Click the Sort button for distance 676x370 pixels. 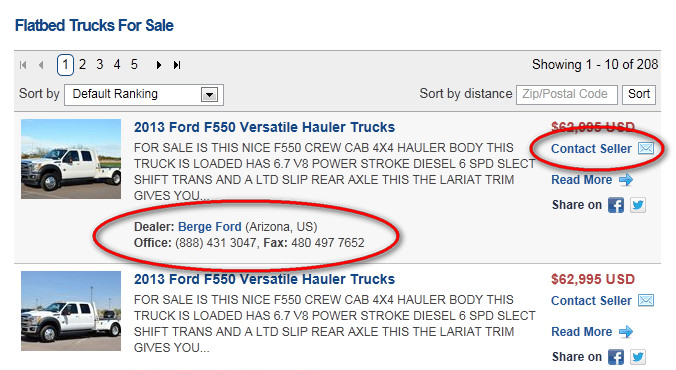coord(639,94)
